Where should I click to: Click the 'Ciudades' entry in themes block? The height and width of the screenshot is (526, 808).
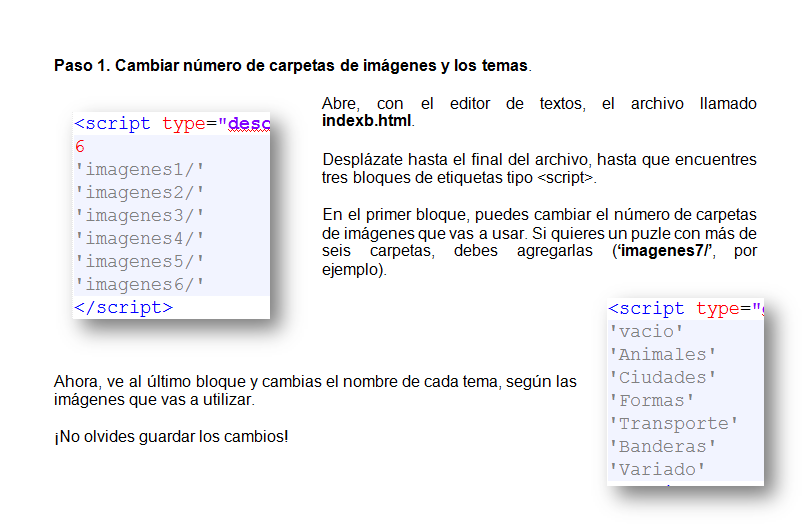click(663, 378)
